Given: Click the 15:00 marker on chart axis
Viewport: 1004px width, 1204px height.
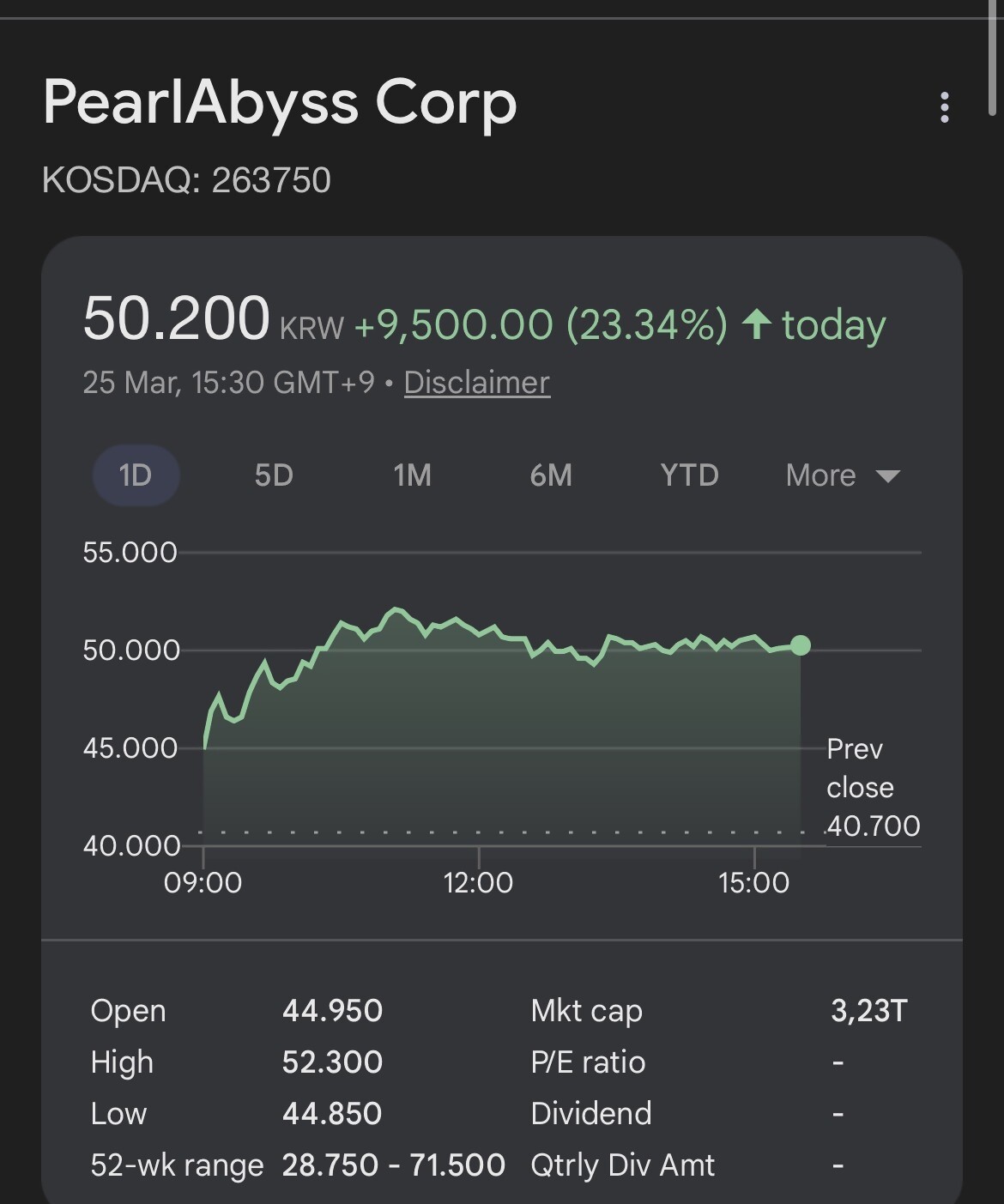Looking at the screenshot, I should [x=753, y=882].
